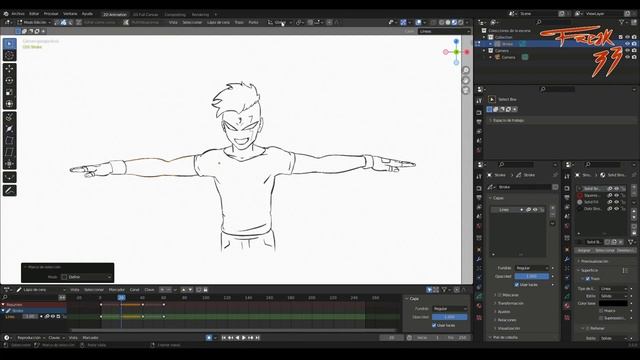Click the current frame marker in timeline
Viewport: 640px width, 360px height.
point(121,298)
